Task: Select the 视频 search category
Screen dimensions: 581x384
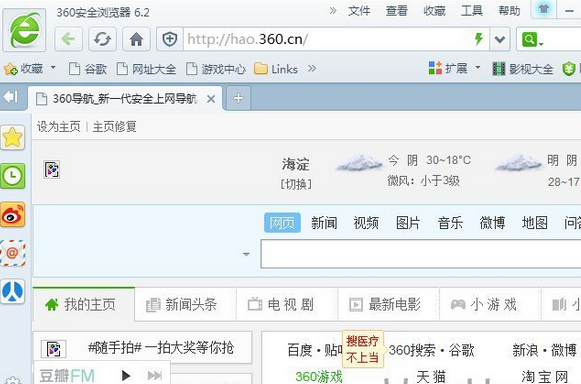Action: click(366, 223)
